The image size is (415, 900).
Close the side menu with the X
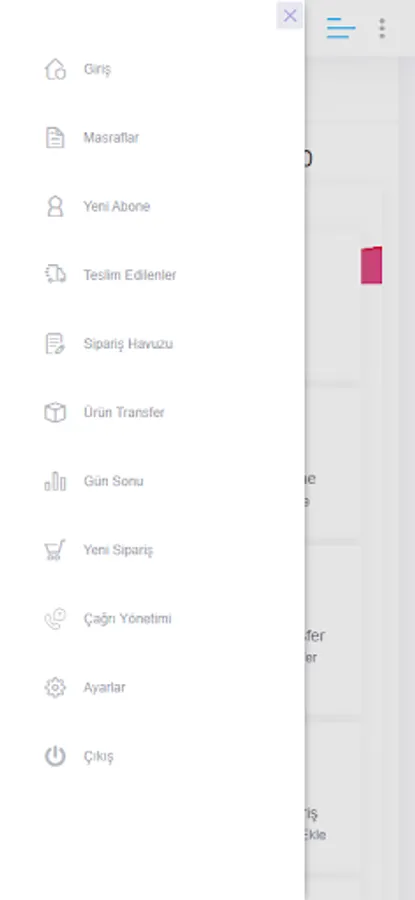[x=290, y=15]
